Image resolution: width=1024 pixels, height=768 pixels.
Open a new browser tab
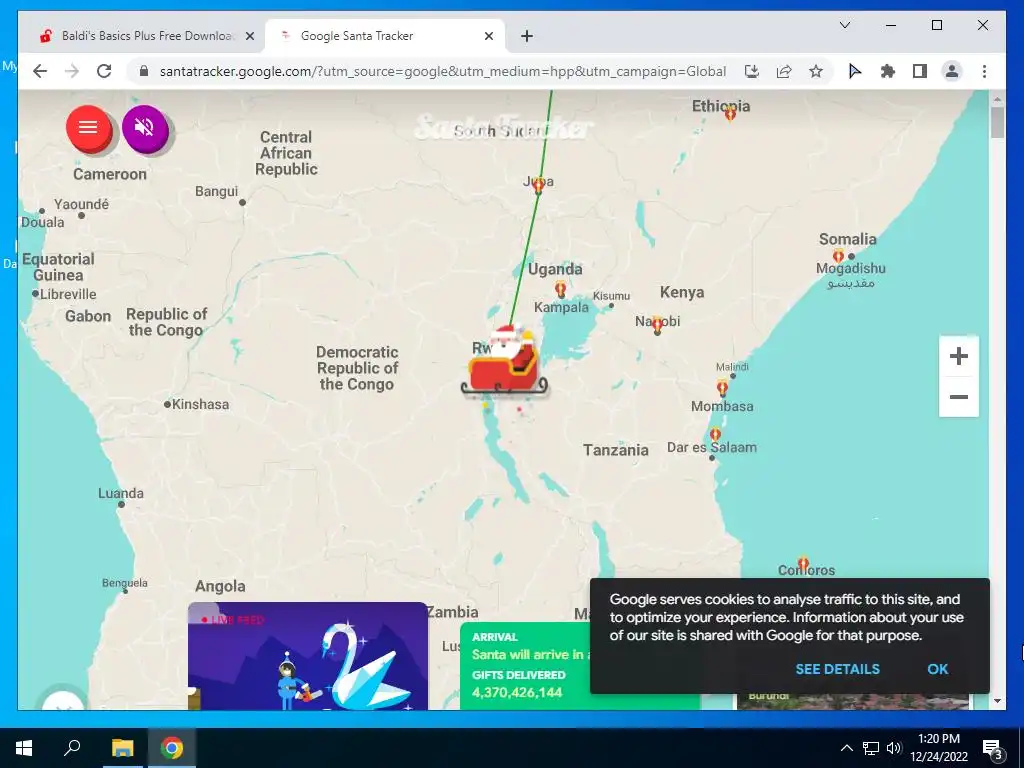527,37
